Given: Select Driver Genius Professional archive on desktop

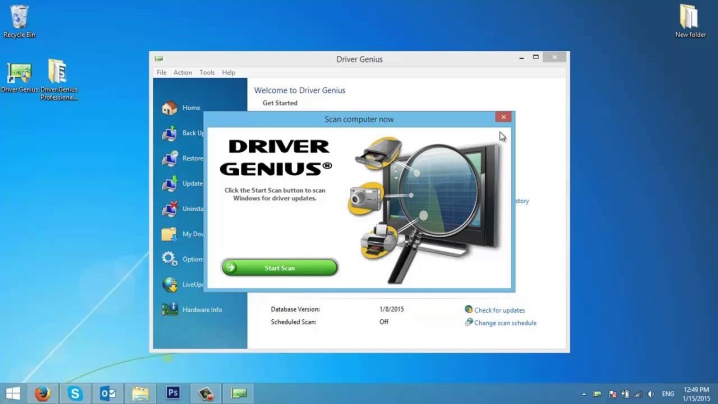Looking at the screenshot, I should click(58, 79).
